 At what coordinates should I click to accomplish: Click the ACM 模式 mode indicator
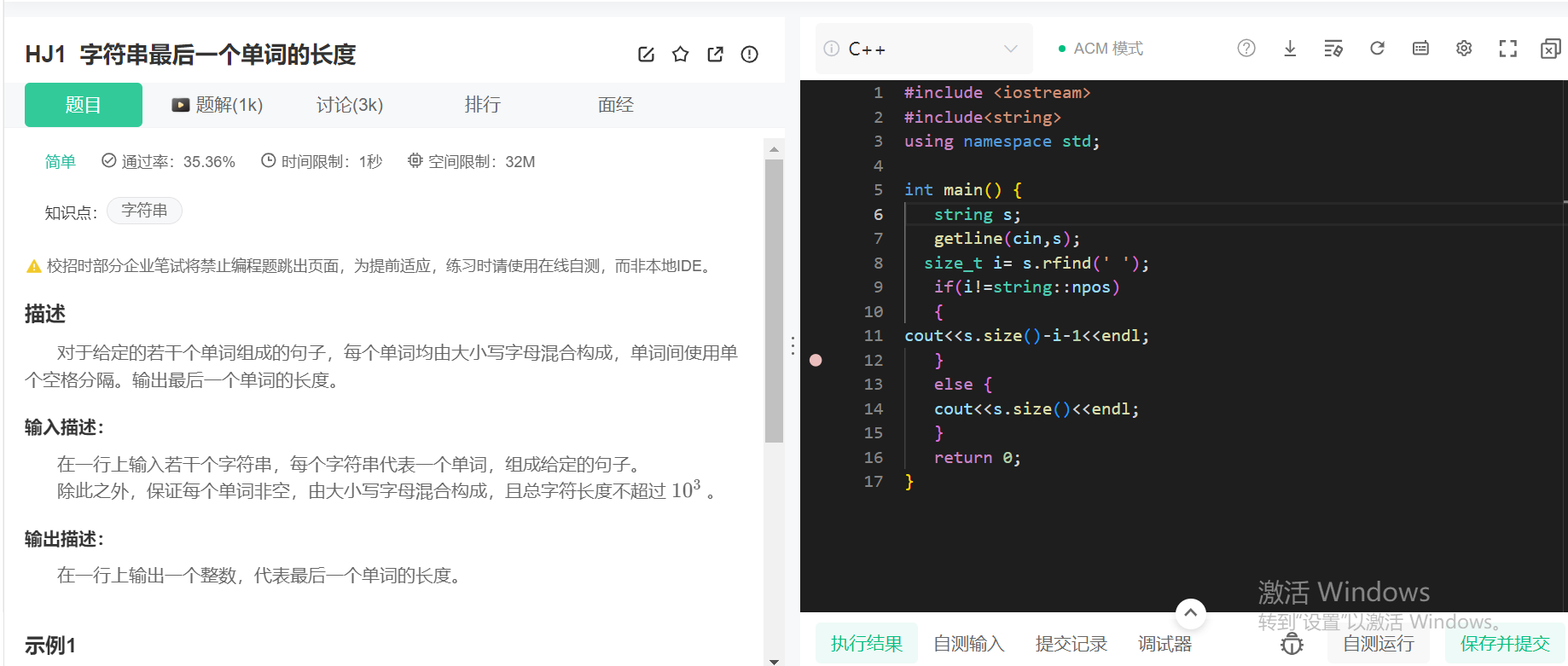tap(1101, 49)
